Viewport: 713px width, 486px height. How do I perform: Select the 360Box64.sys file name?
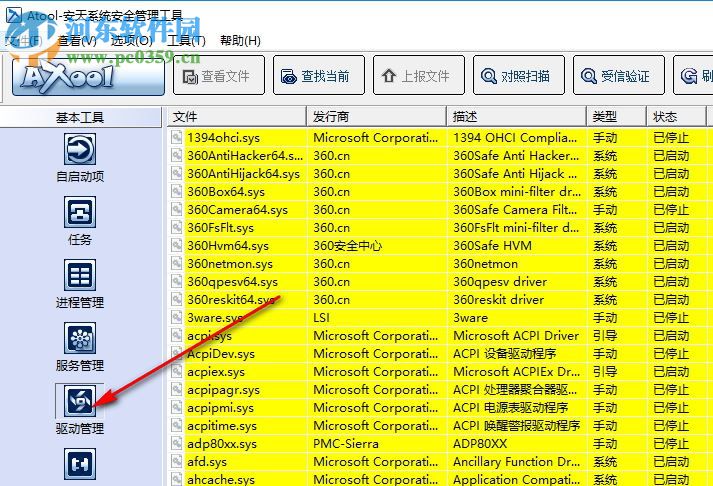click(226, 192)
